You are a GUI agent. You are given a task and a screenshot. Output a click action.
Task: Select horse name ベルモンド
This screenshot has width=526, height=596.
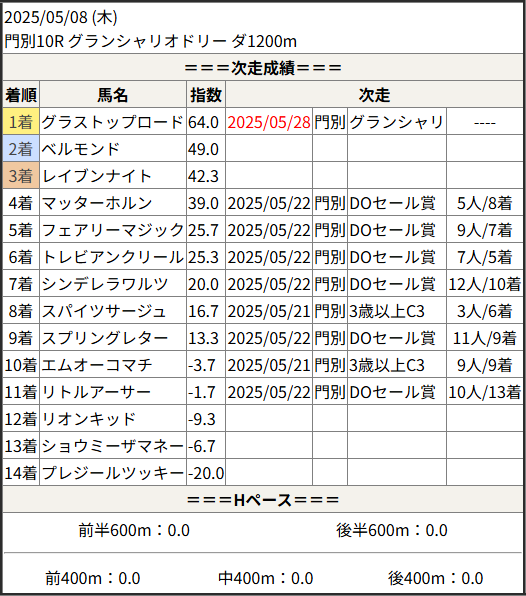pyautogui.click(x=81, y=149)
